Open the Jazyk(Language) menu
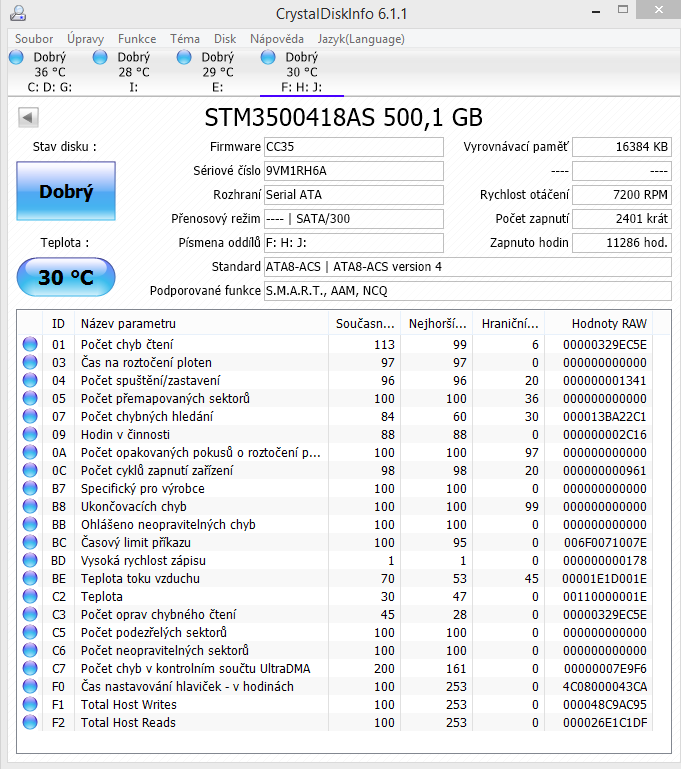This screenshot has height=769, width=681. pos(361,39)
